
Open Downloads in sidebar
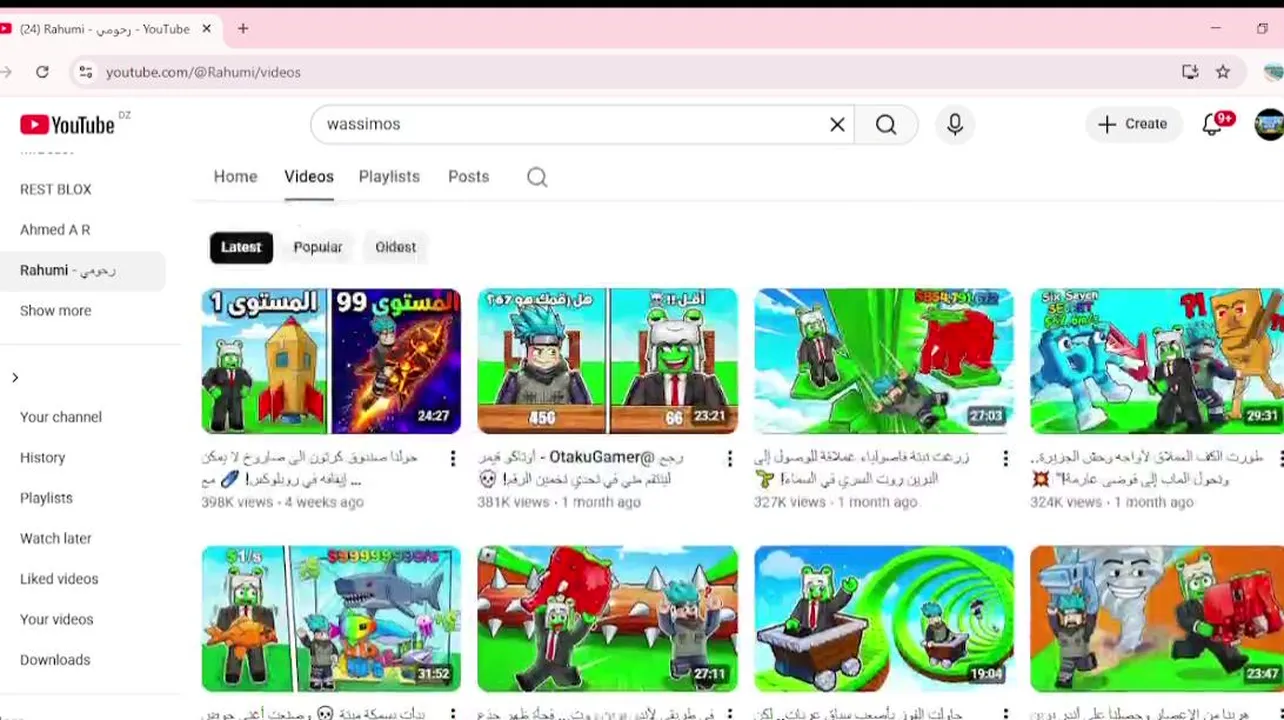pyautogui.click(x=55, y=660)
